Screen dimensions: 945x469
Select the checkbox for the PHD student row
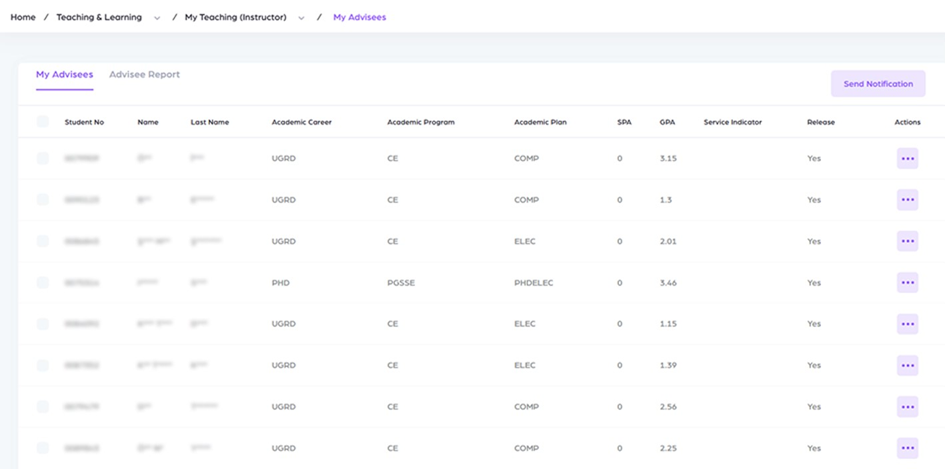[x=43, y=283]
